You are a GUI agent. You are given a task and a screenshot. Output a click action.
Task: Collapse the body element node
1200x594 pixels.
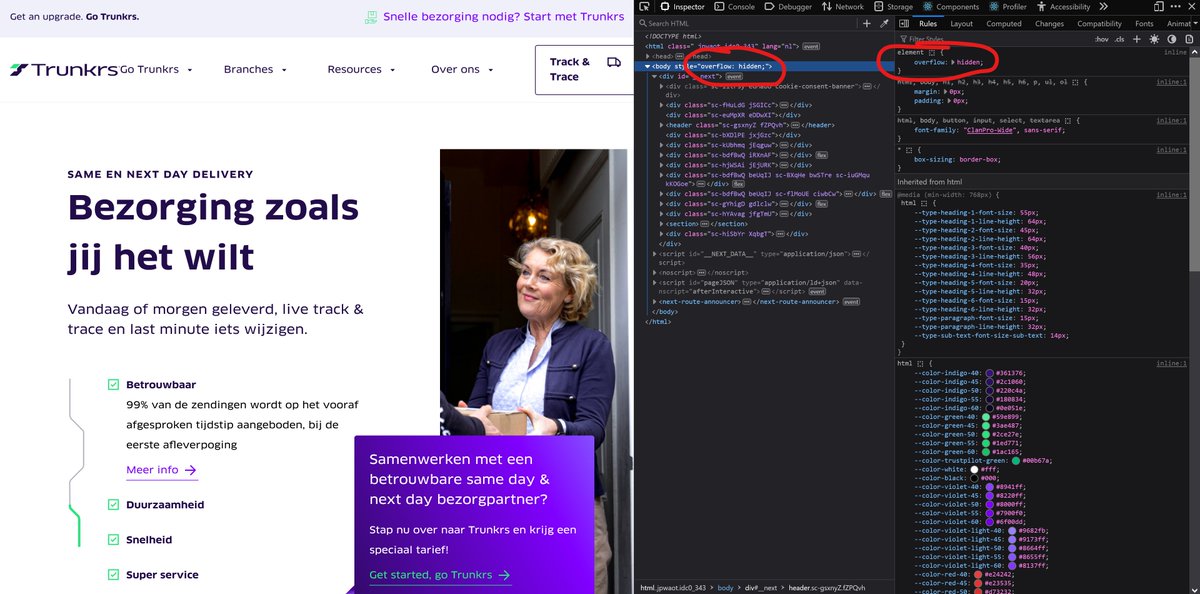pyautogui.click(x=648, y=66)
